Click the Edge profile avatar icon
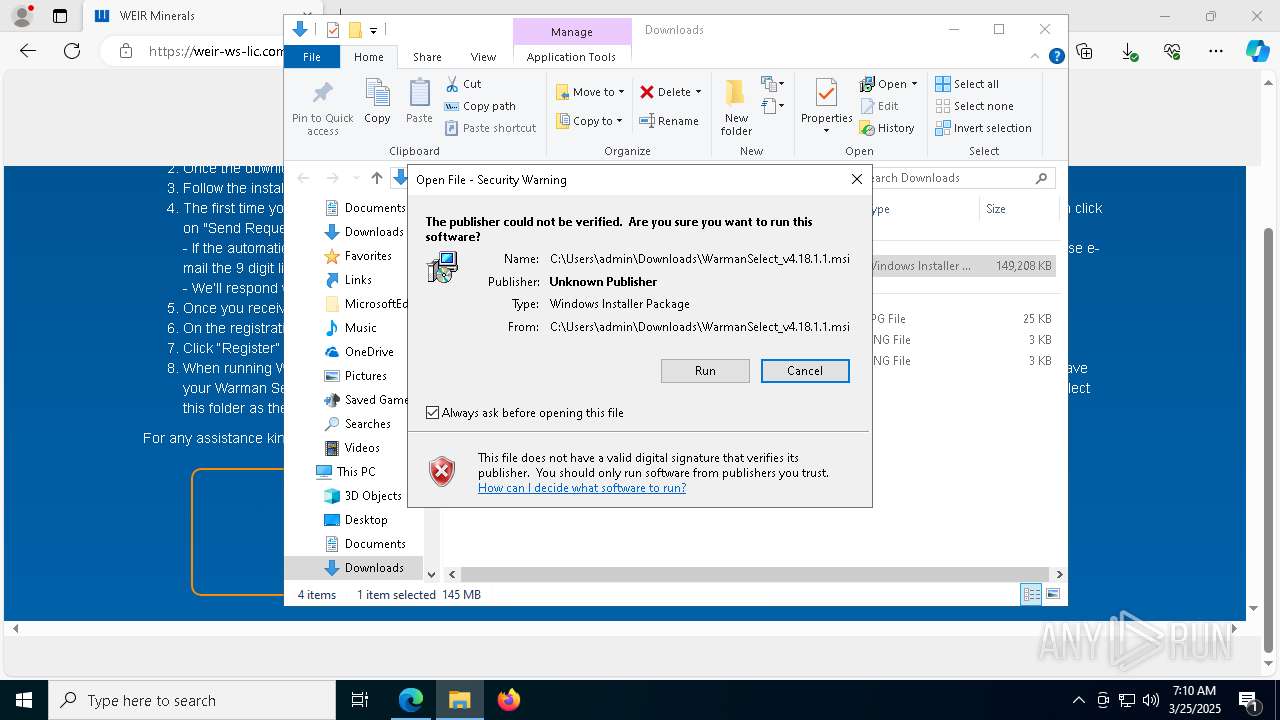 22,16
